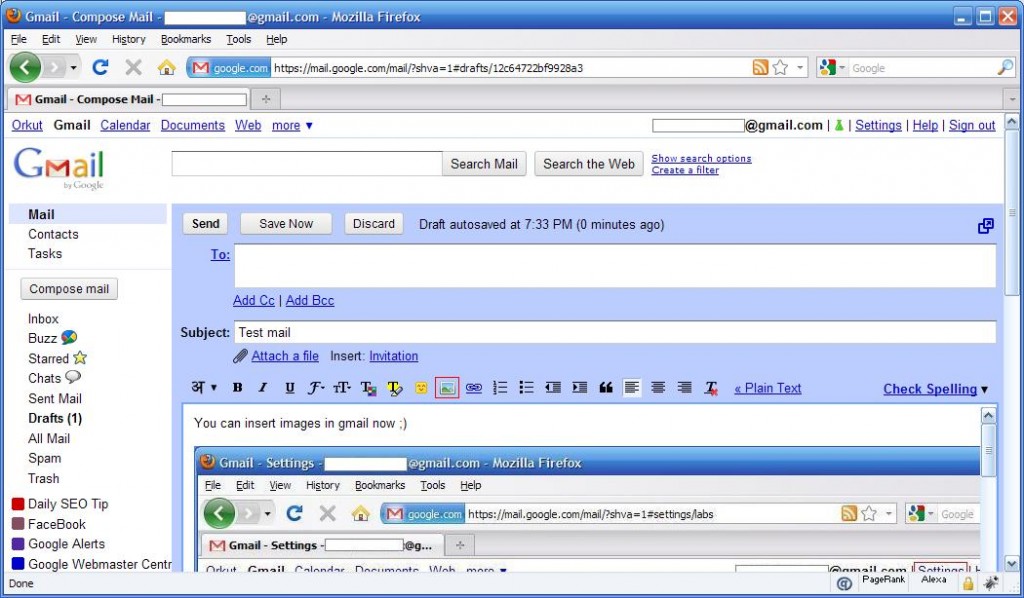
Task: Open the Bookmarks menu
Action: click(x=186, y=39)
